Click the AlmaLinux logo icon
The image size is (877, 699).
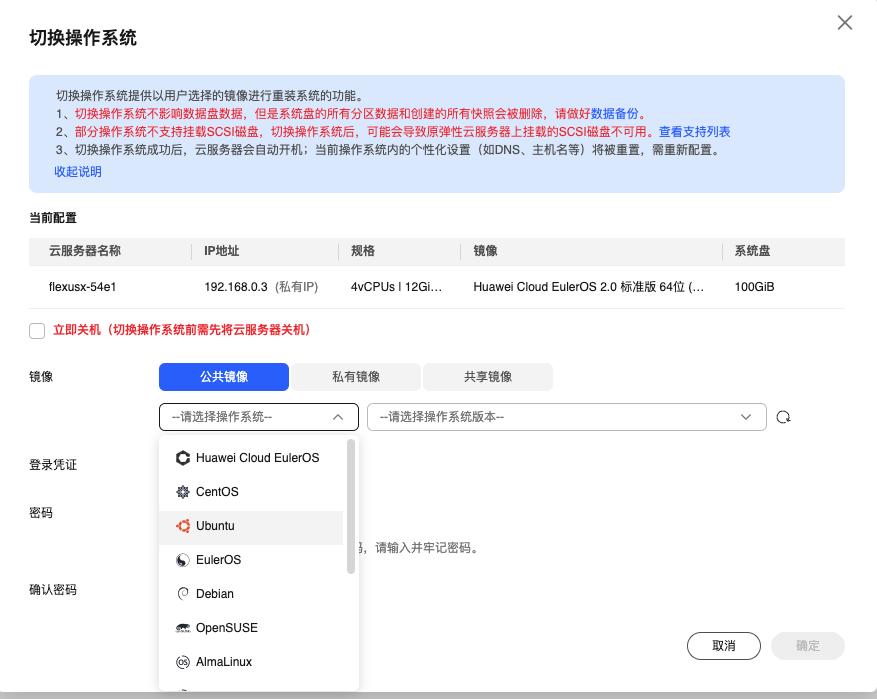coord(183,662)
